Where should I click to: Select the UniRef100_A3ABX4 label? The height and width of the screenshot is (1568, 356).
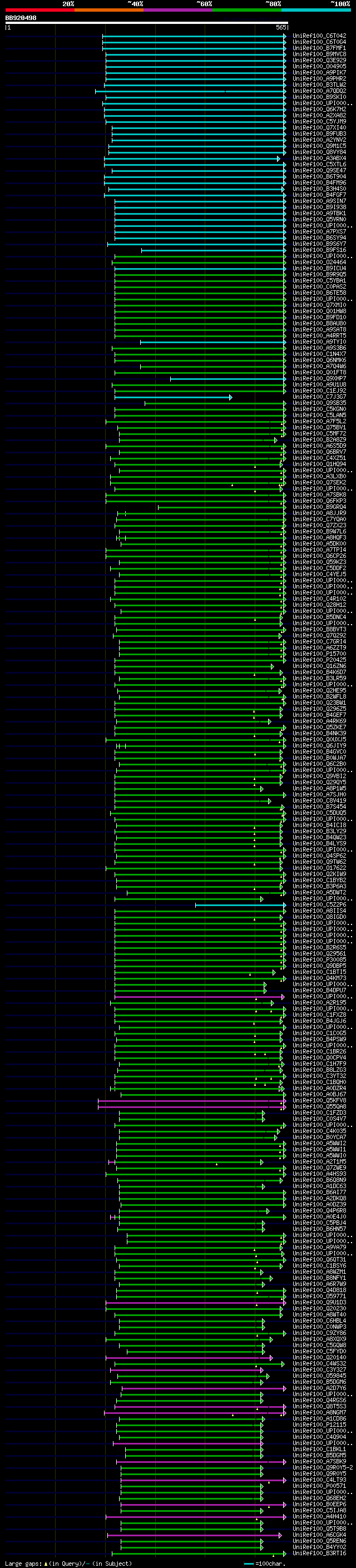click(x=319, y=159)
